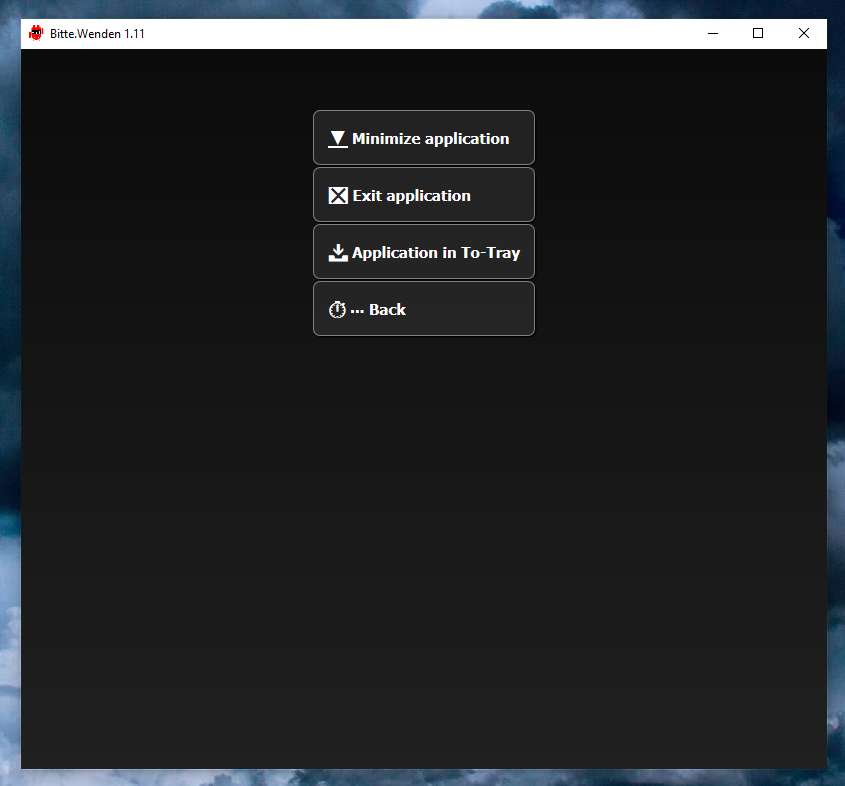This screenshot has width=845, height=786.
Task: Minimize the Bitte.Wenden window
Action: point(713,33)
